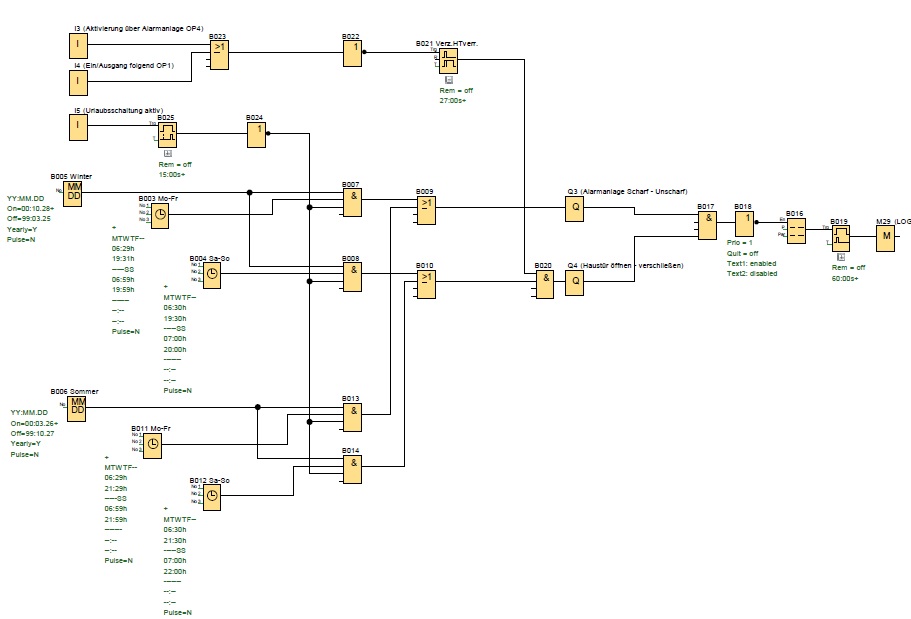Select the B005 Winter yearly timer block

tap(73, 192)
